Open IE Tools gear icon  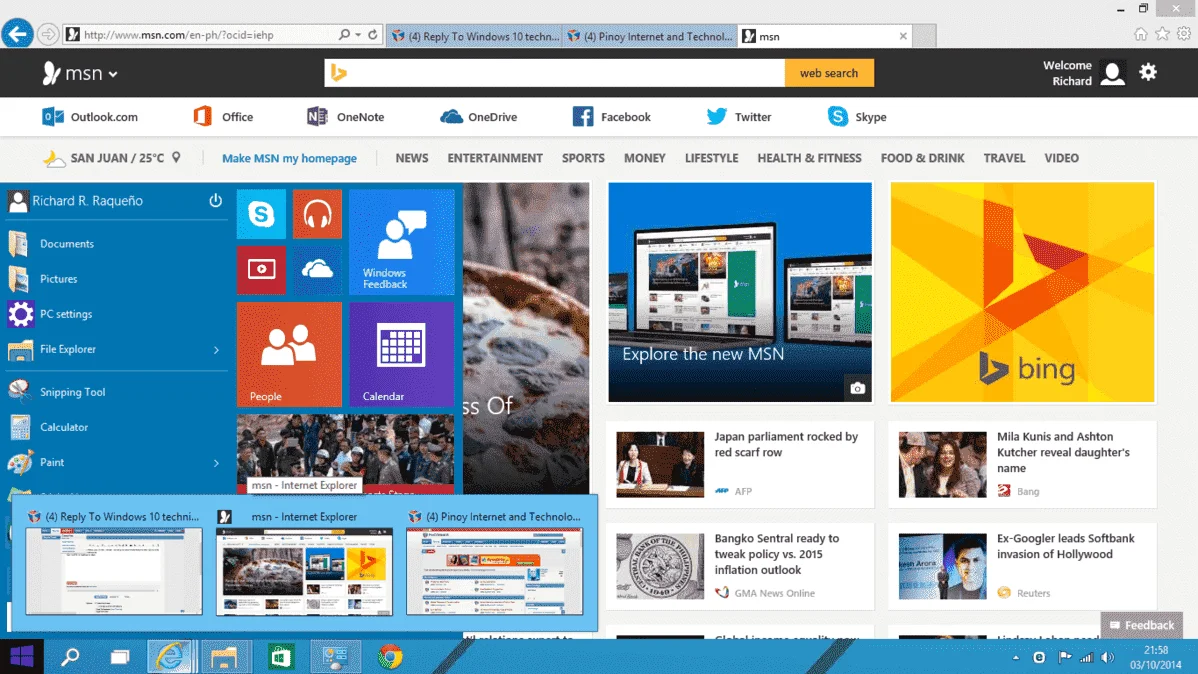point(1183,34)
